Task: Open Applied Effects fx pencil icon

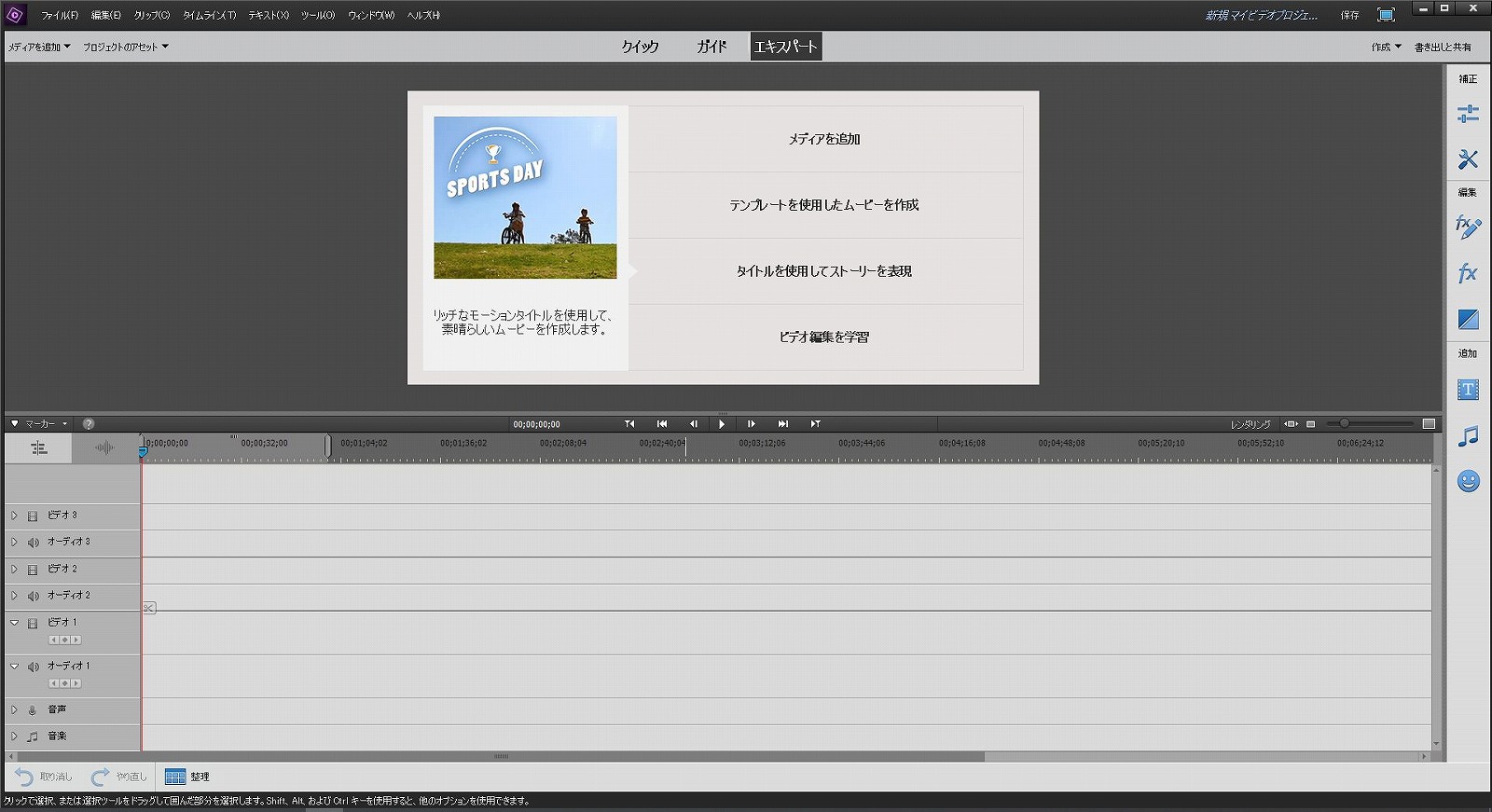Action: coord(1468,227)
